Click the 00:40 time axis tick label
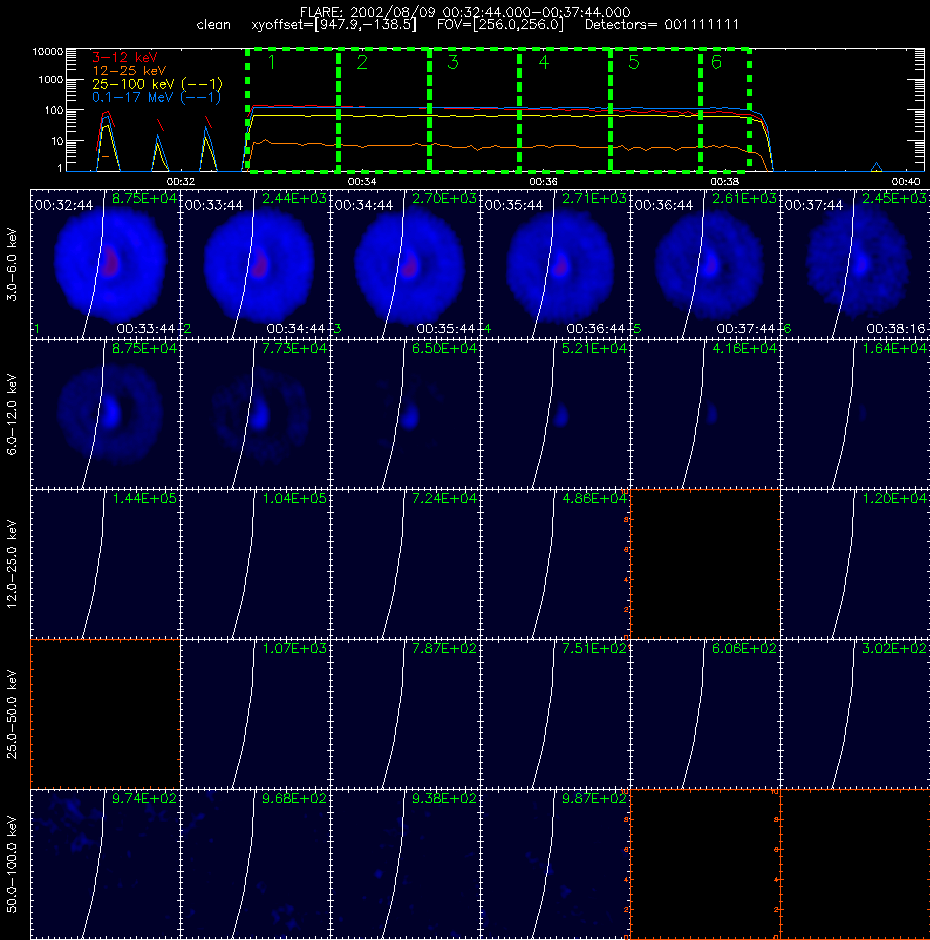This screenshot has height=940, width=930. pyautogui.click(x=905, y=182)
